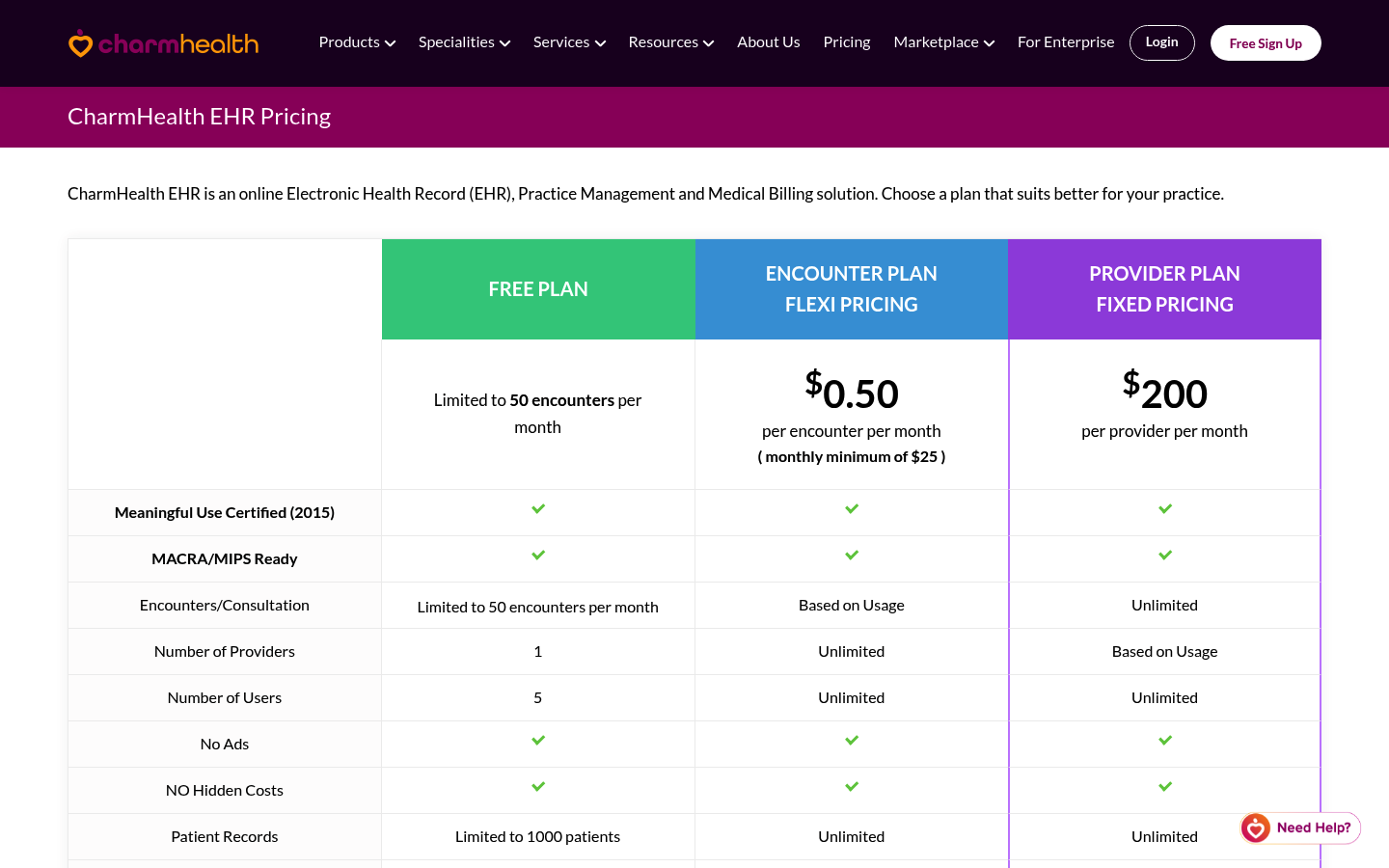Click Meaningful Use Certified (2015) row label
Viewport: 1389px width, 868px height.
click(x=225, y=513)
